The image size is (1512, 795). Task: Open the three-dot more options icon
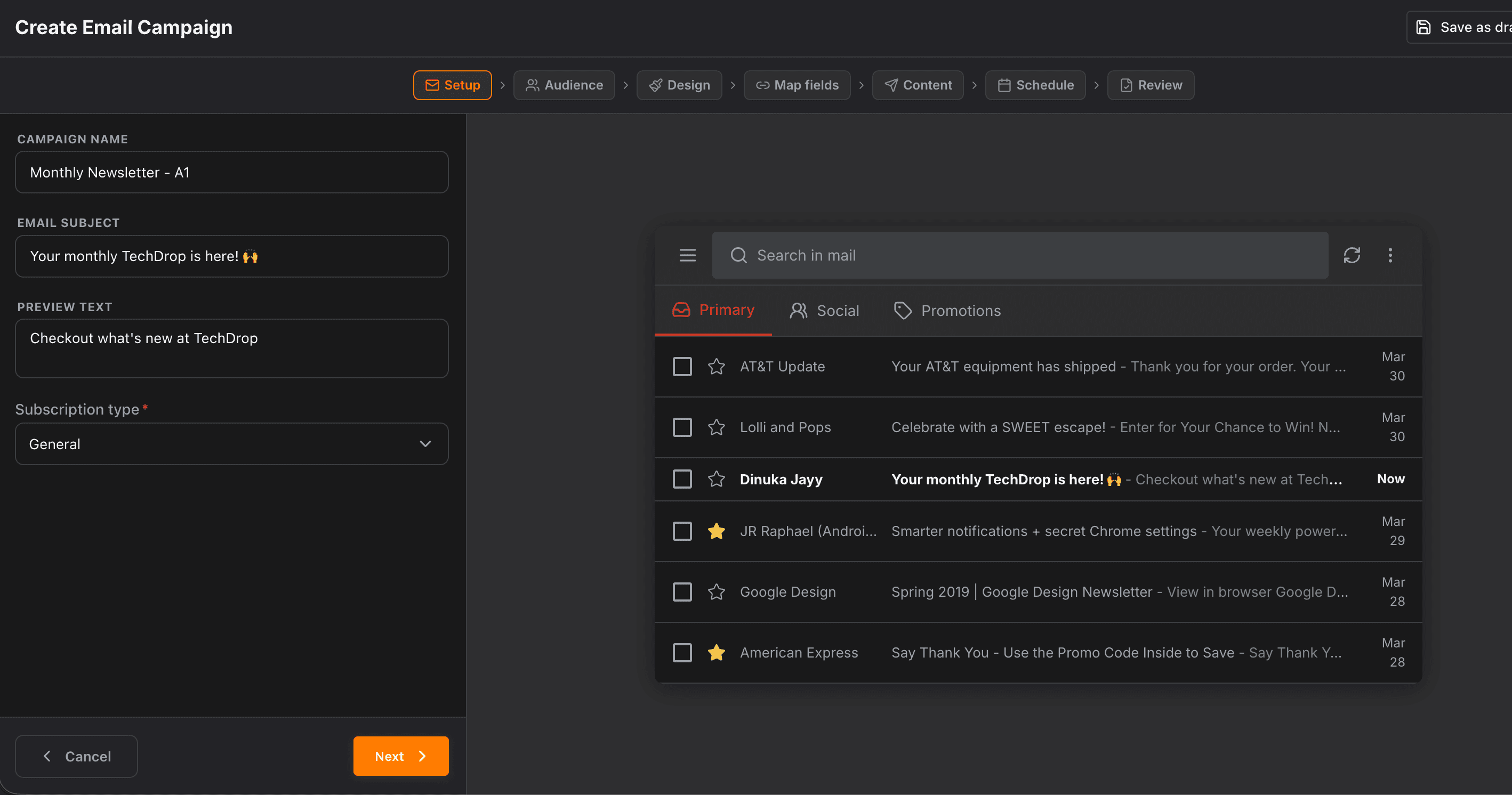coord(1390,255)
